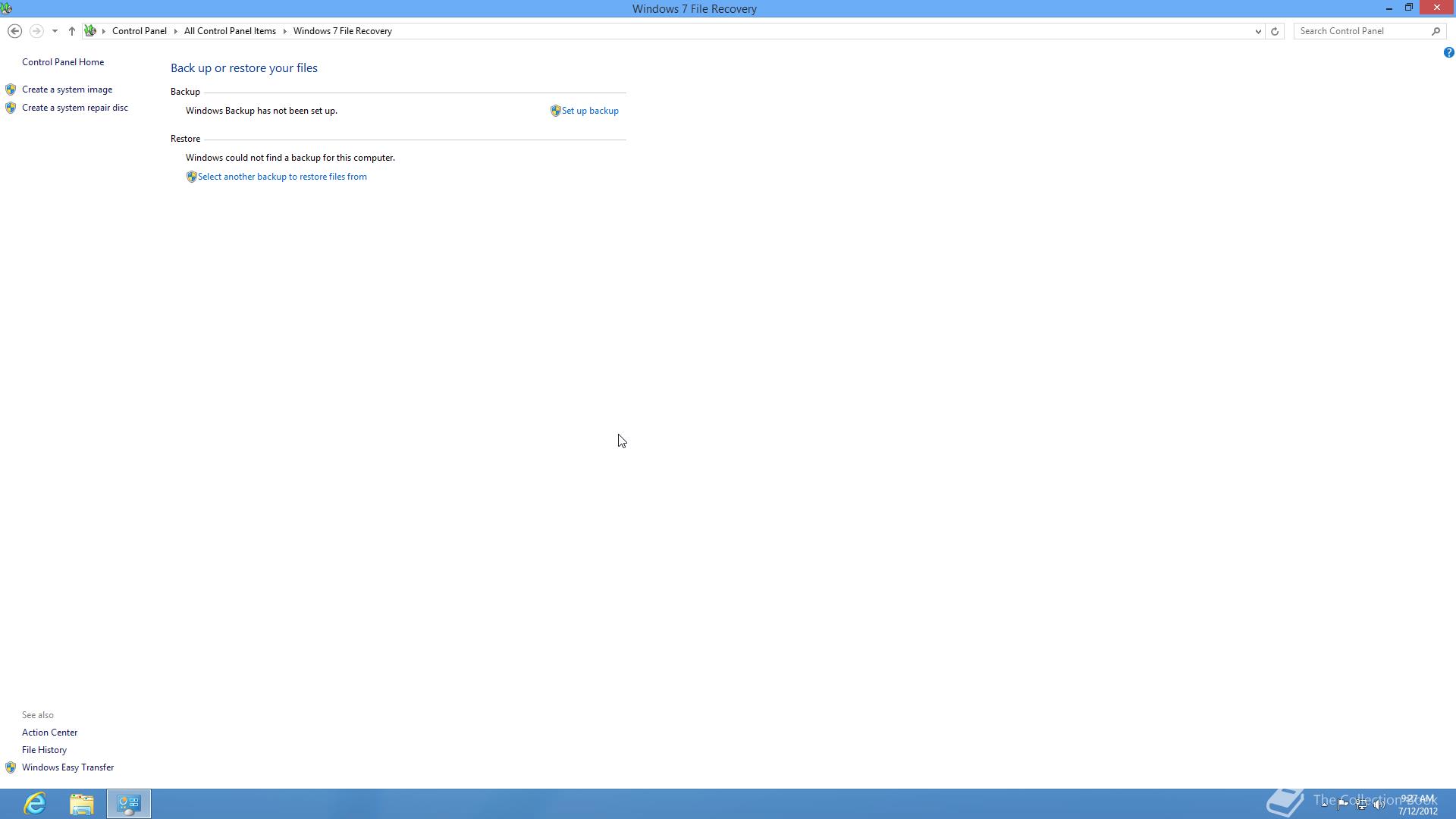This screenshot has width=1456, height=819.
Task: Go to Control Panel Home
Action: click(63, 62)
